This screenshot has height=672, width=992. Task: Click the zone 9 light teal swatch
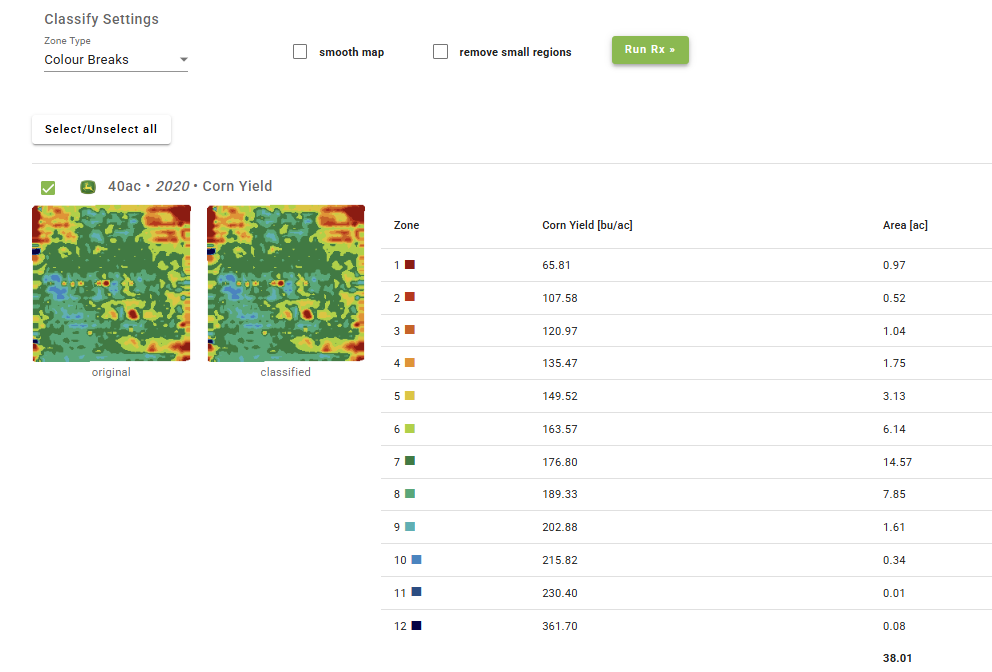point(410,526)
